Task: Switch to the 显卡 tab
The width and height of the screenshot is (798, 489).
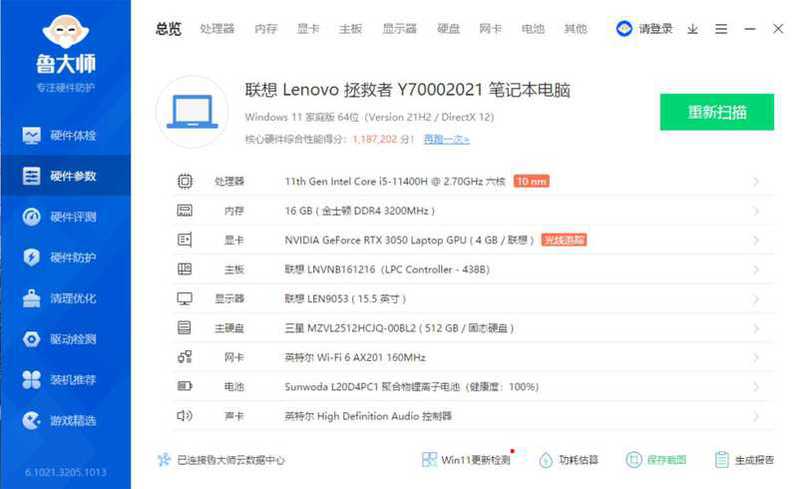Action: pos(308,29)
